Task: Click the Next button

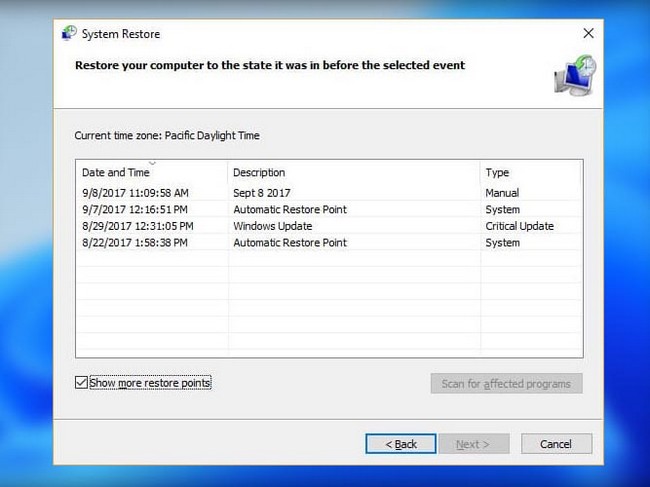Action: click(x=473, y=443)
